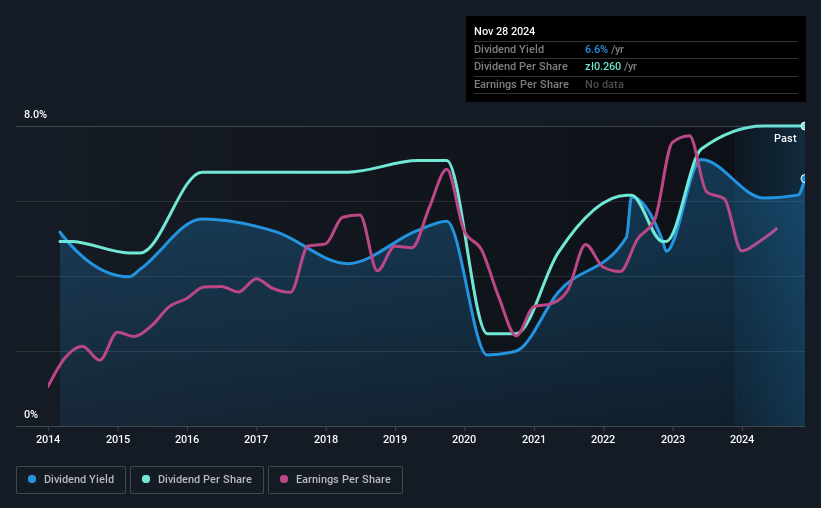Click the 2014 x-axis label
Screen dimensions: 821x508
point(48,439)
